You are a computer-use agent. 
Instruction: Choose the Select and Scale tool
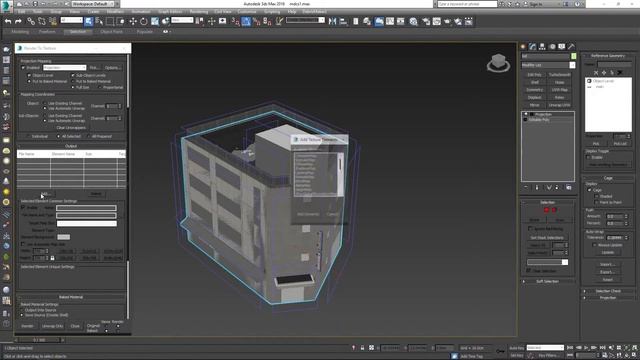[x=155, y=21]
